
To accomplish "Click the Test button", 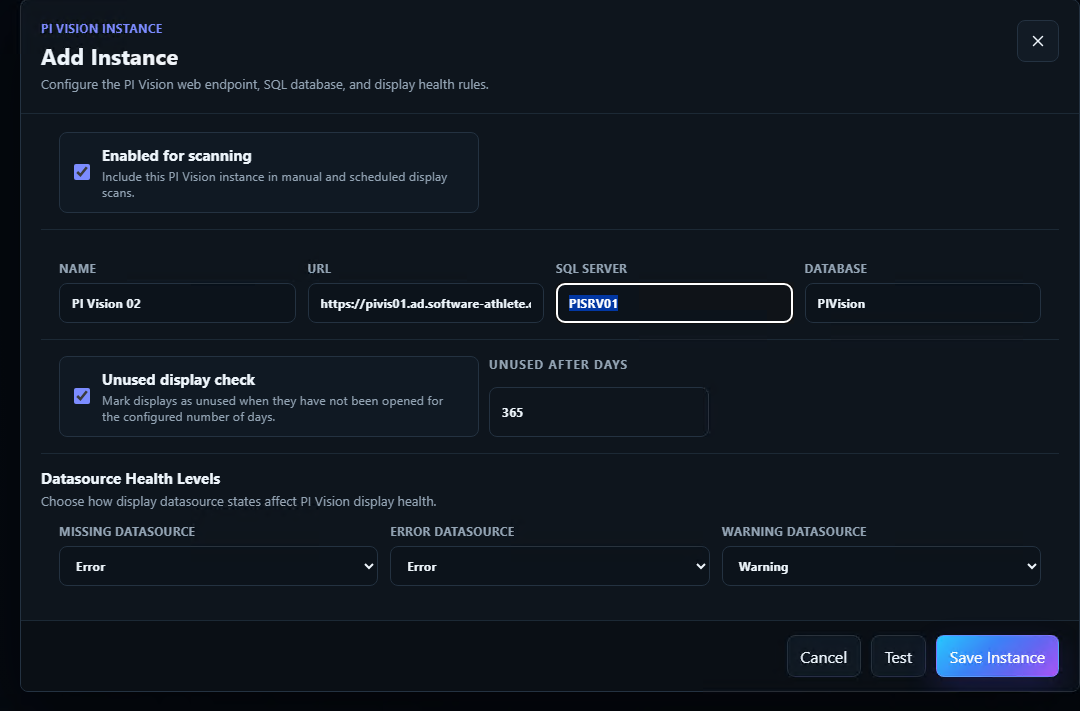I will 898,657.
